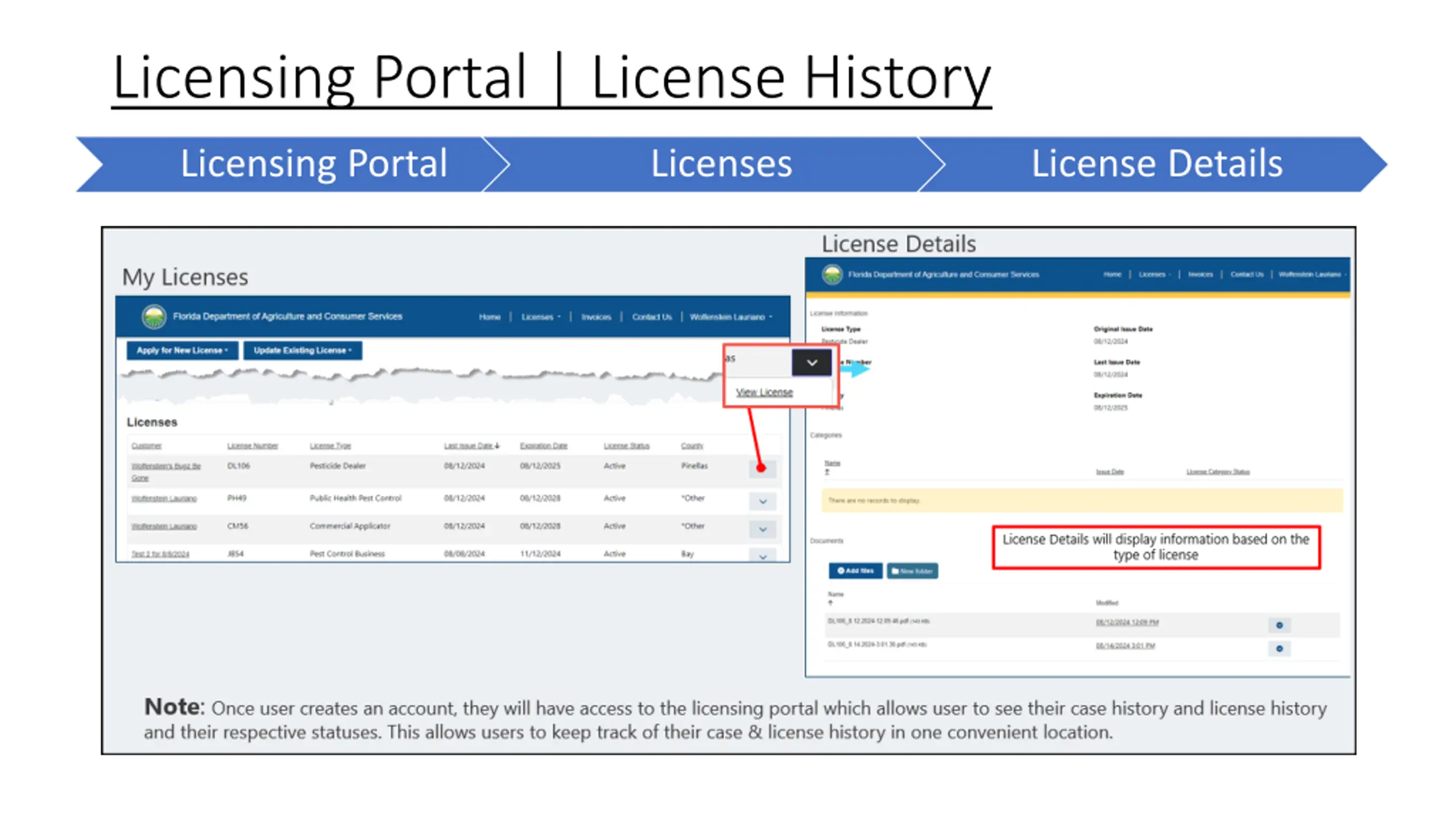Open Wolfenstein Laurano user menu in My Licenses
The height and width of the screenshot is (819, 1456).
click(x=730, y=317)
